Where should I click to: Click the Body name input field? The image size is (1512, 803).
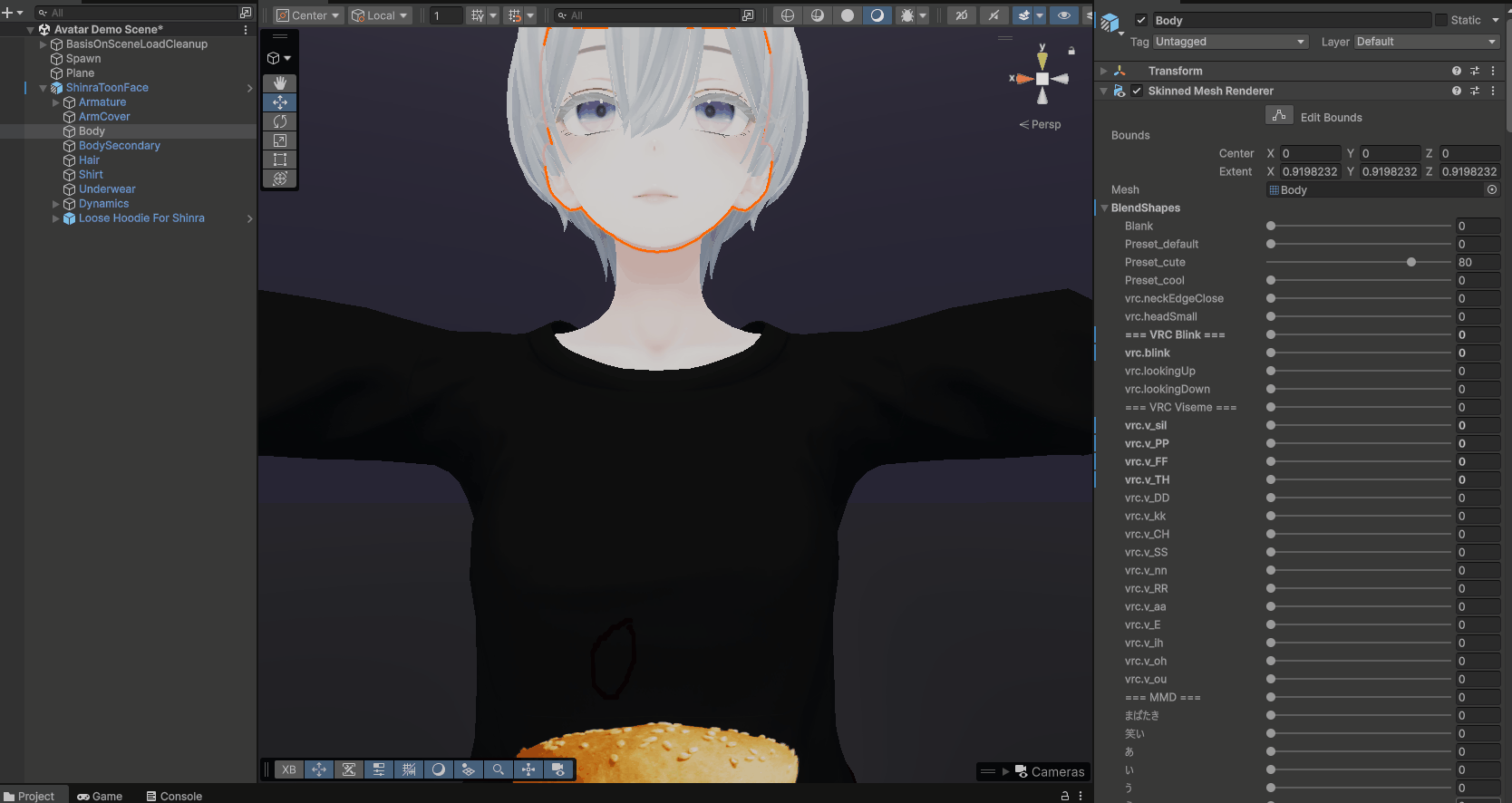click(1291, 20)
